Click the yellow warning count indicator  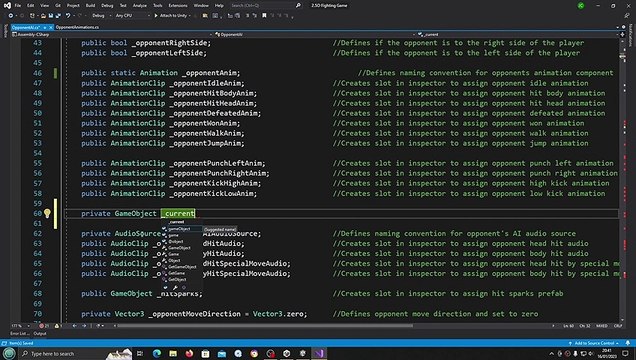coord(58,326)
